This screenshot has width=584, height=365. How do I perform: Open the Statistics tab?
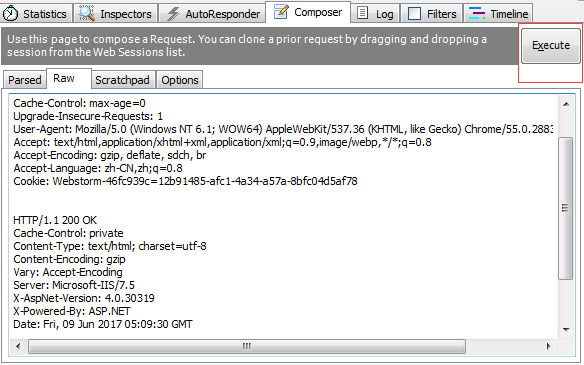tap(36, 14)
